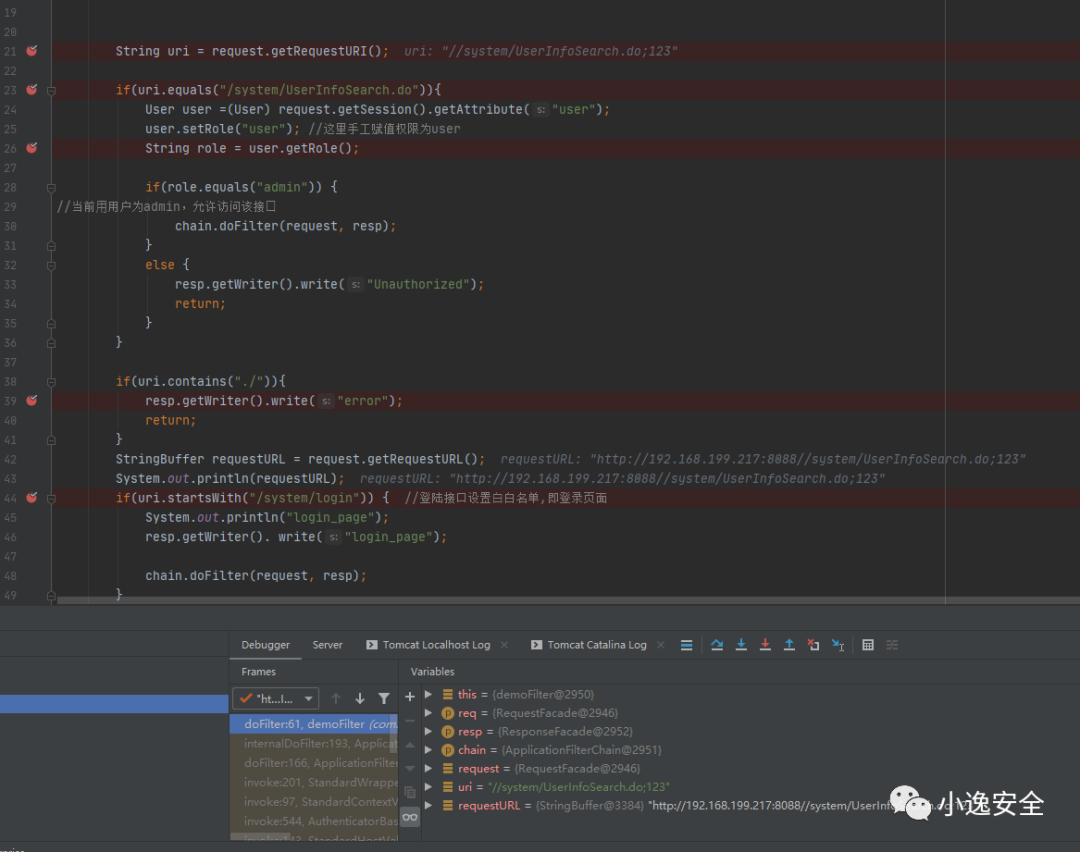Collapse the code fold at line 38
This screenshot has height=852, width=1080.
coord(51,382)
